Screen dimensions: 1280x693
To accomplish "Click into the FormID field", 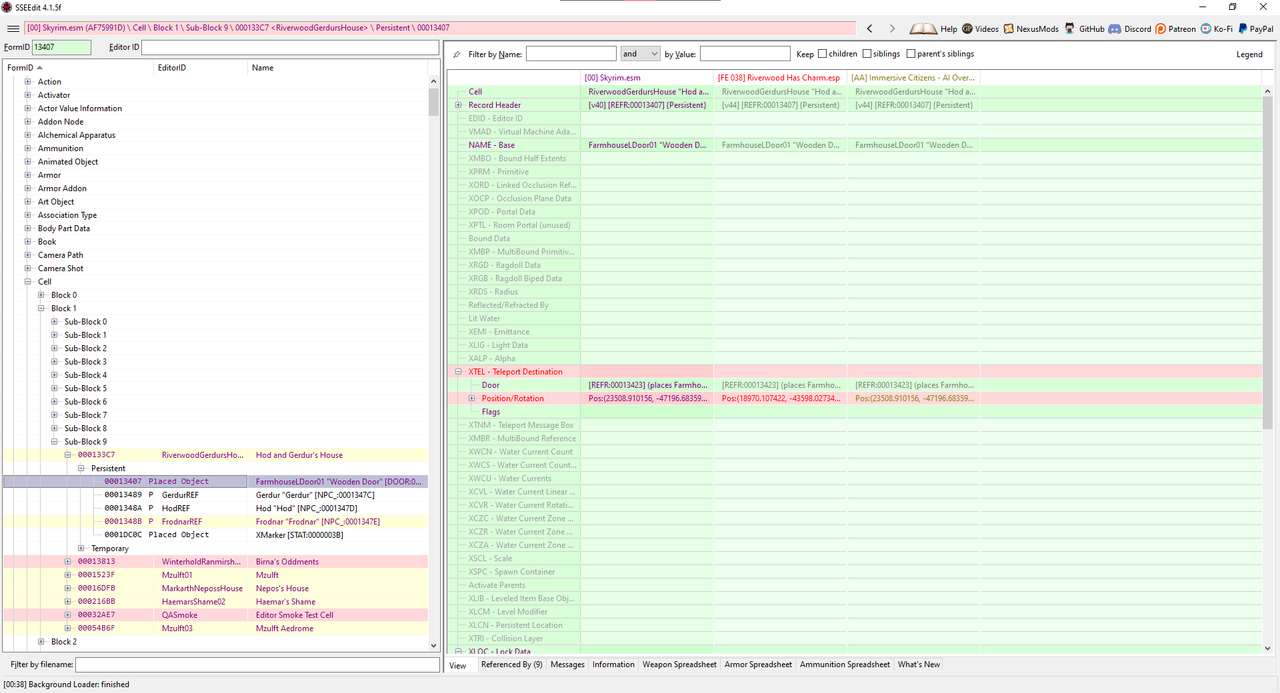I will pos(61,47).
